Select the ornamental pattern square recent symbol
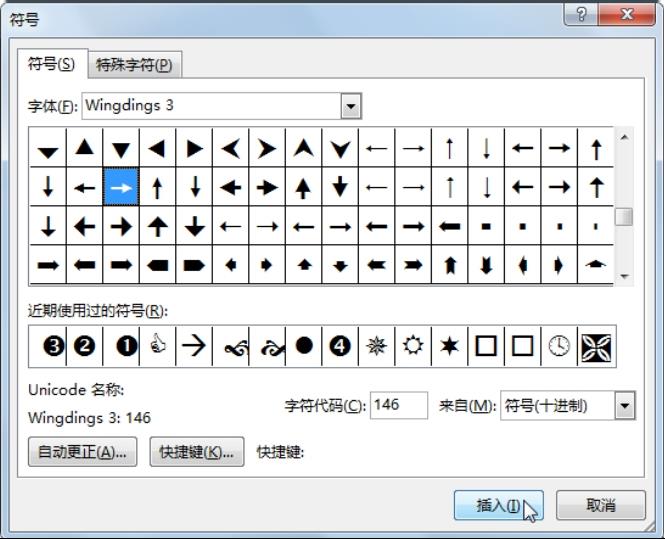 597,346
